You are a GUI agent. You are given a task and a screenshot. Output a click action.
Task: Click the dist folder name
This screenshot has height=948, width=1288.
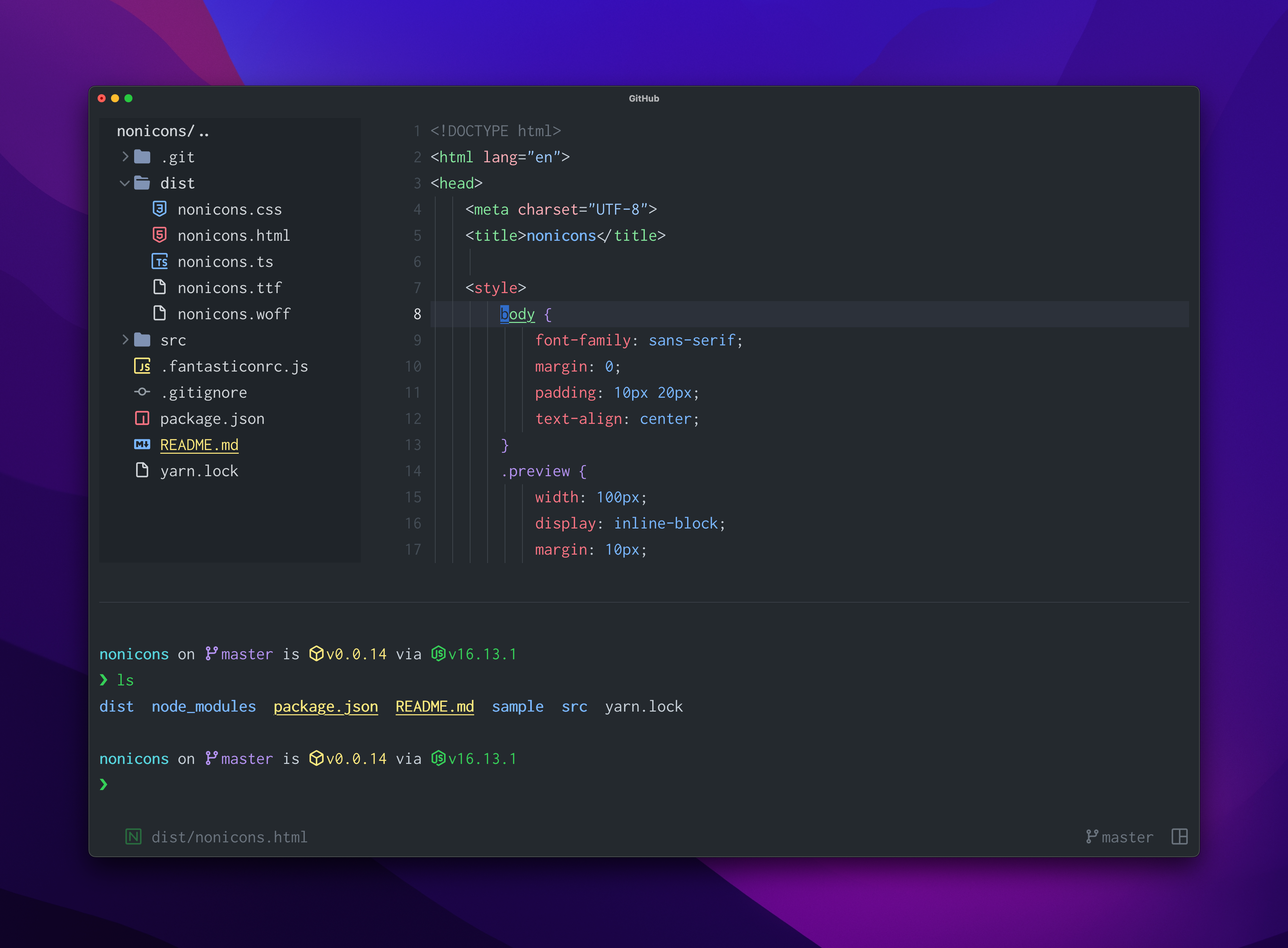(177, 183)
